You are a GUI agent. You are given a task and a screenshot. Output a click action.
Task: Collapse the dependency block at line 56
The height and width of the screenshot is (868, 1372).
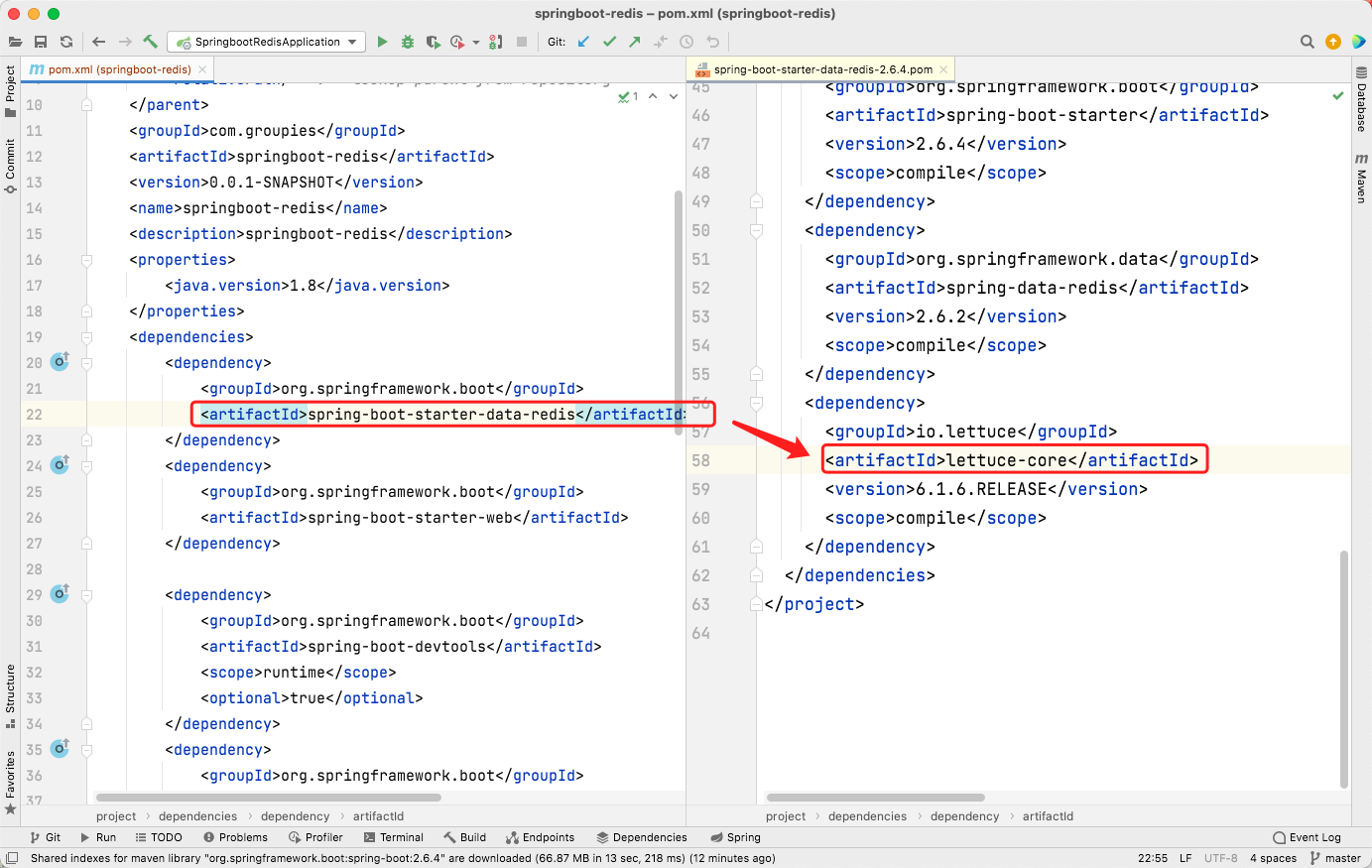click(x=756, y=403)
